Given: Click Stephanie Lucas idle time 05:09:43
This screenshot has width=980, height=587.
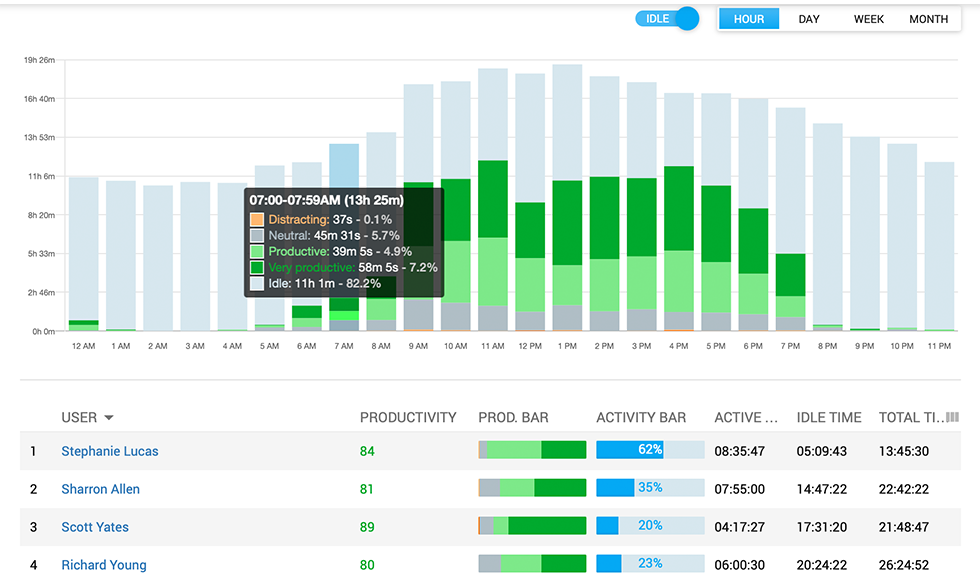Looking at the screenshot, I should (821, 451).
